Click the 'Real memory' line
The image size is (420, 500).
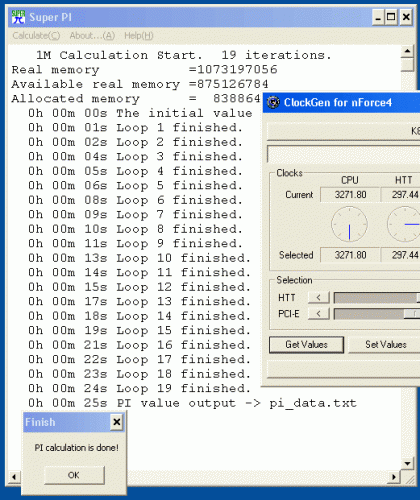coord(144,70)
